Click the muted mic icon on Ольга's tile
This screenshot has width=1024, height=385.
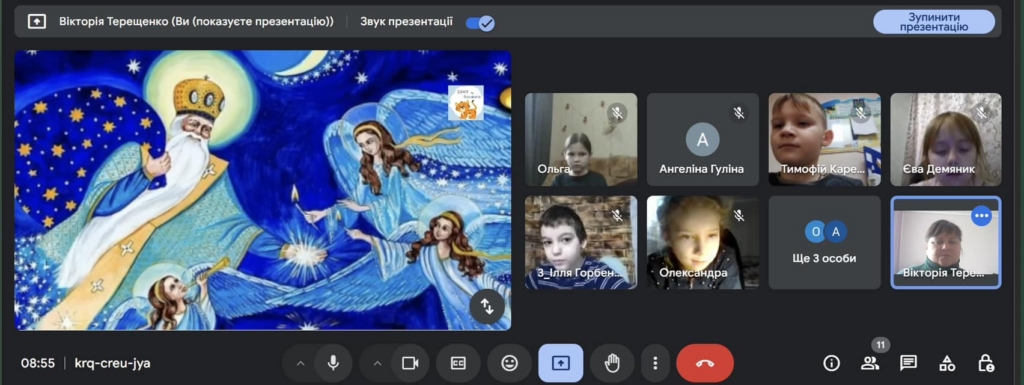tap(616, 113)
